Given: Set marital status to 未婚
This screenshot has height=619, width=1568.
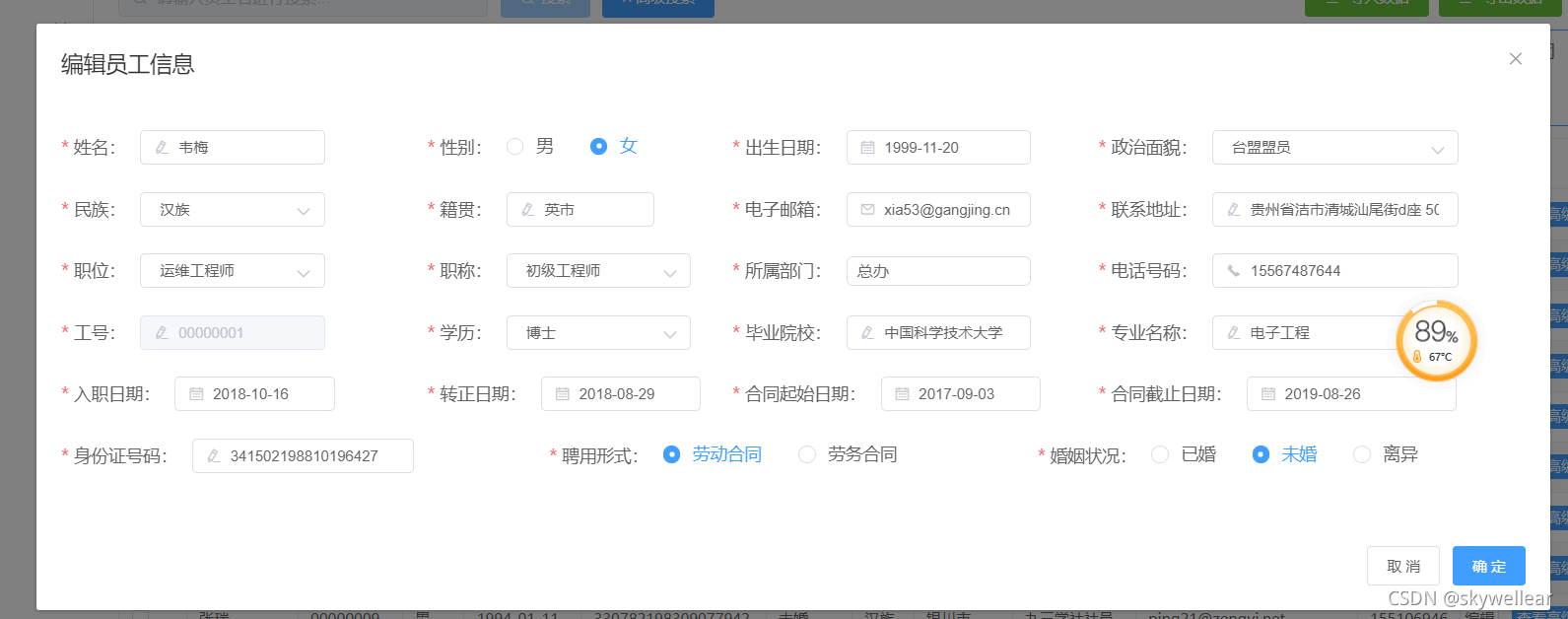Looking at the screenshot, I should (x=1261, y=454).
